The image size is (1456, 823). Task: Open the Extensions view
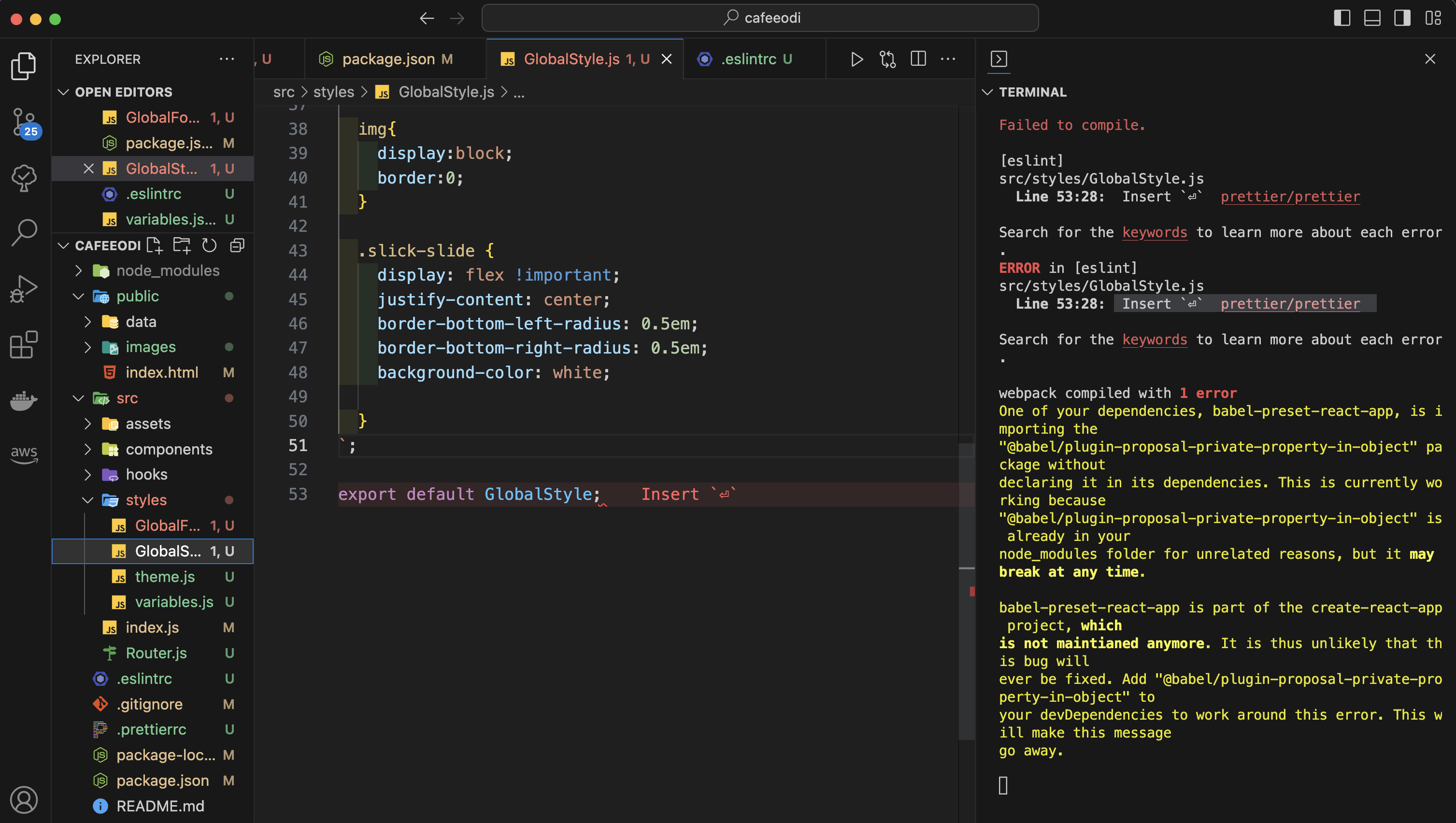click(x=24, y=344)
